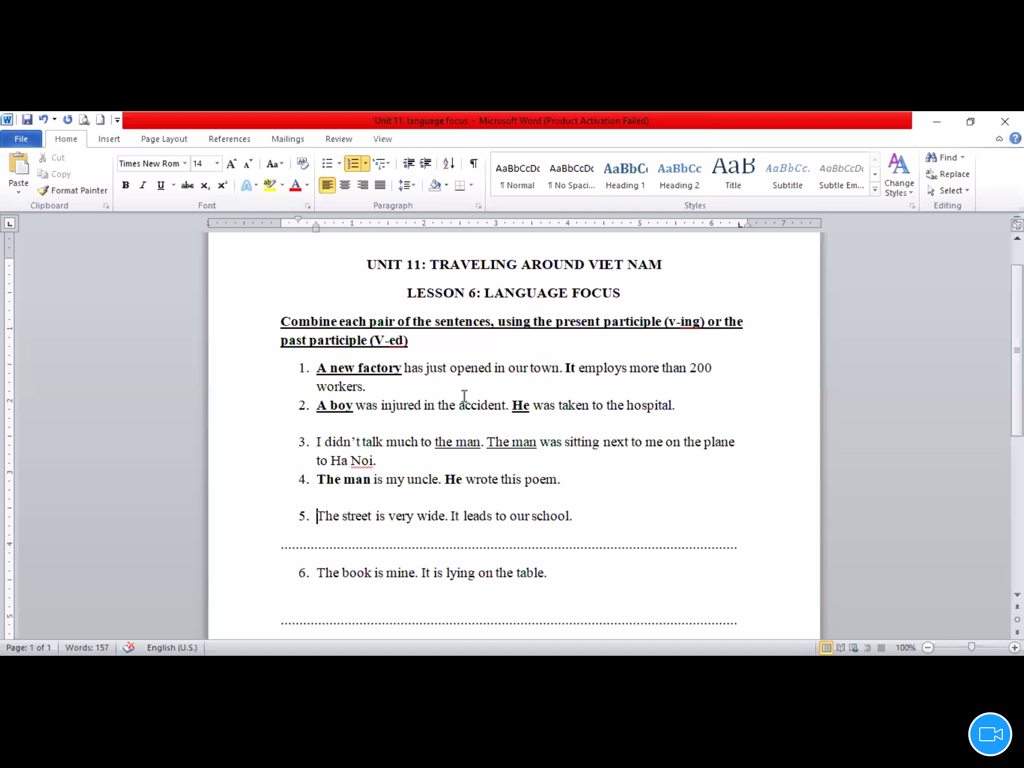
Task: Toggle Show/Hide paragraph marks
Action: click(x=473, y=163)
